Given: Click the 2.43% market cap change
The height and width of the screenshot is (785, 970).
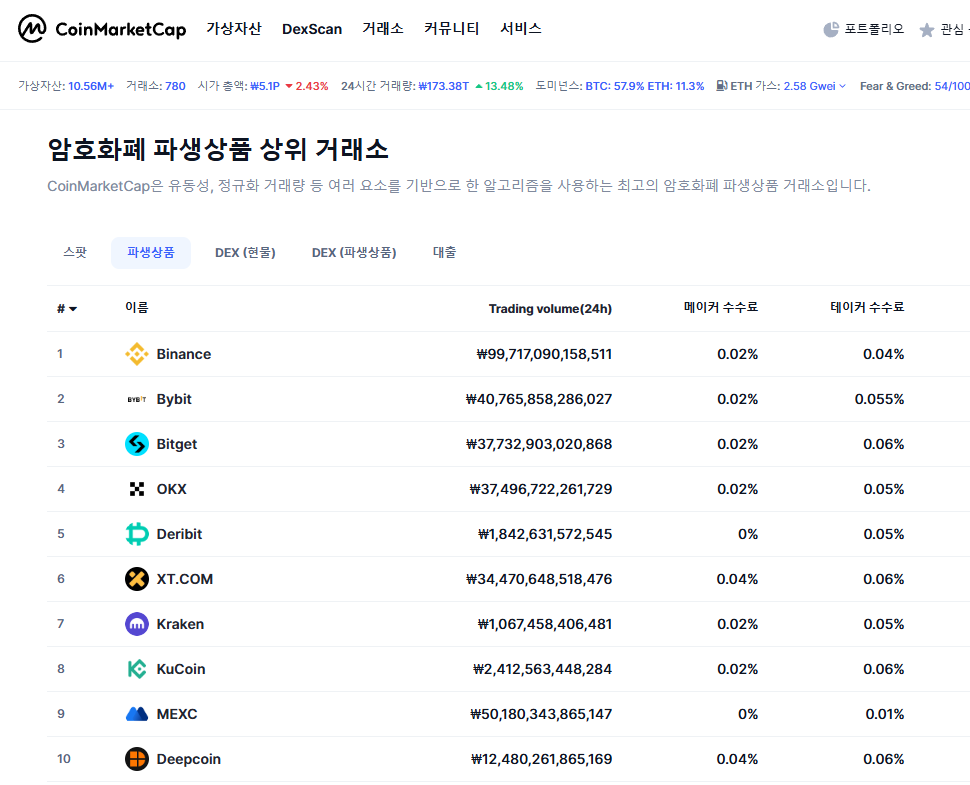Looking at the screenshot, I should tap(307, 86).
